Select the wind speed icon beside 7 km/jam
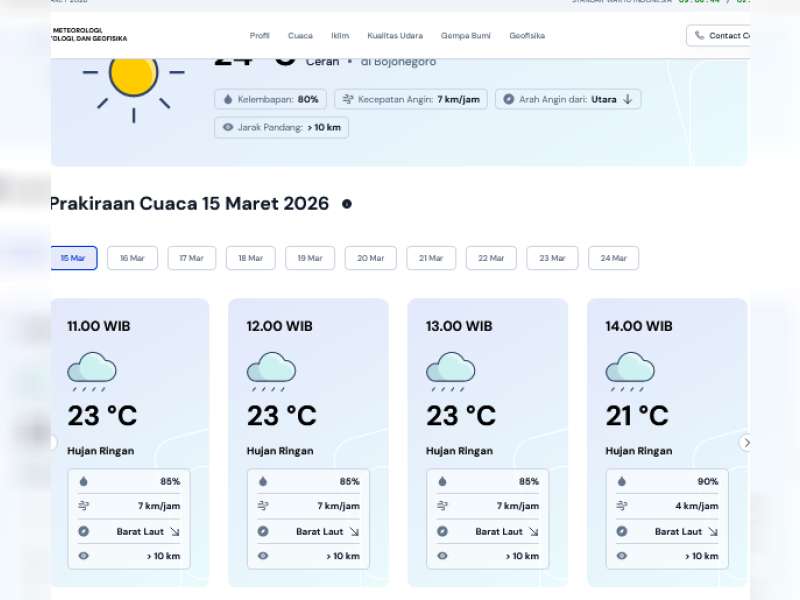Viewport: 800px width, 600px height. [x=347, y=99]
